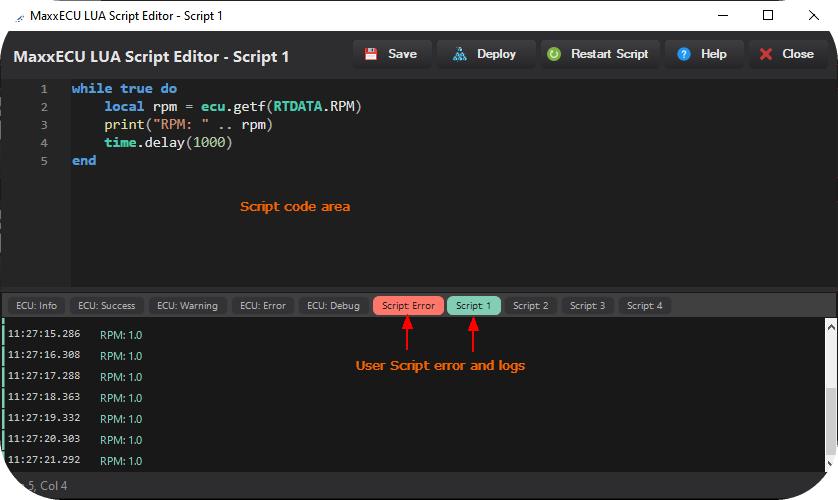838x500 pixels.
Task: Maximize the script editor window
Action: [768, 15]
